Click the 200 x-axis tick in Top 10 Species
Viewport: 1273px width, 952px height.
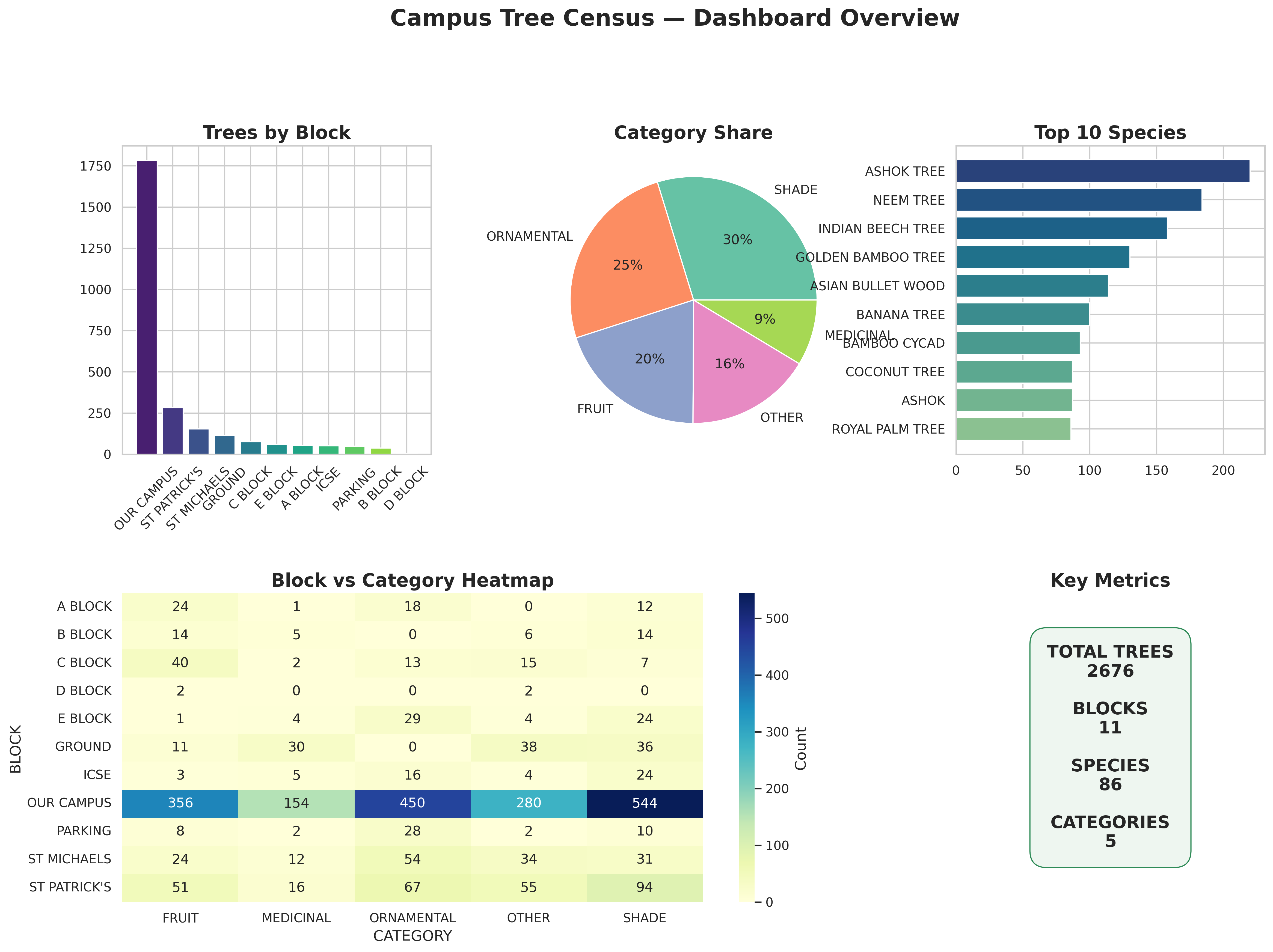click(1223, 470)
